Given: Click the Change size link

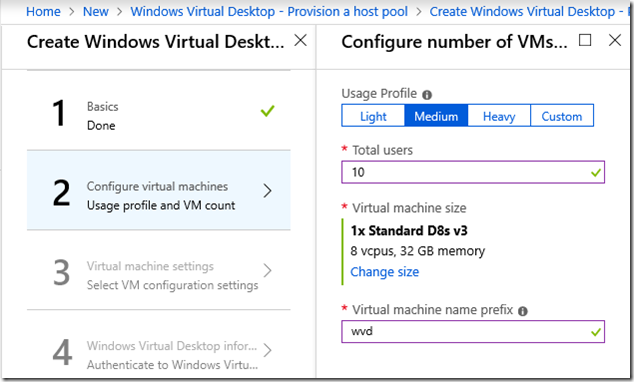Looking at the screenshot, I should (x=385, y=272).
